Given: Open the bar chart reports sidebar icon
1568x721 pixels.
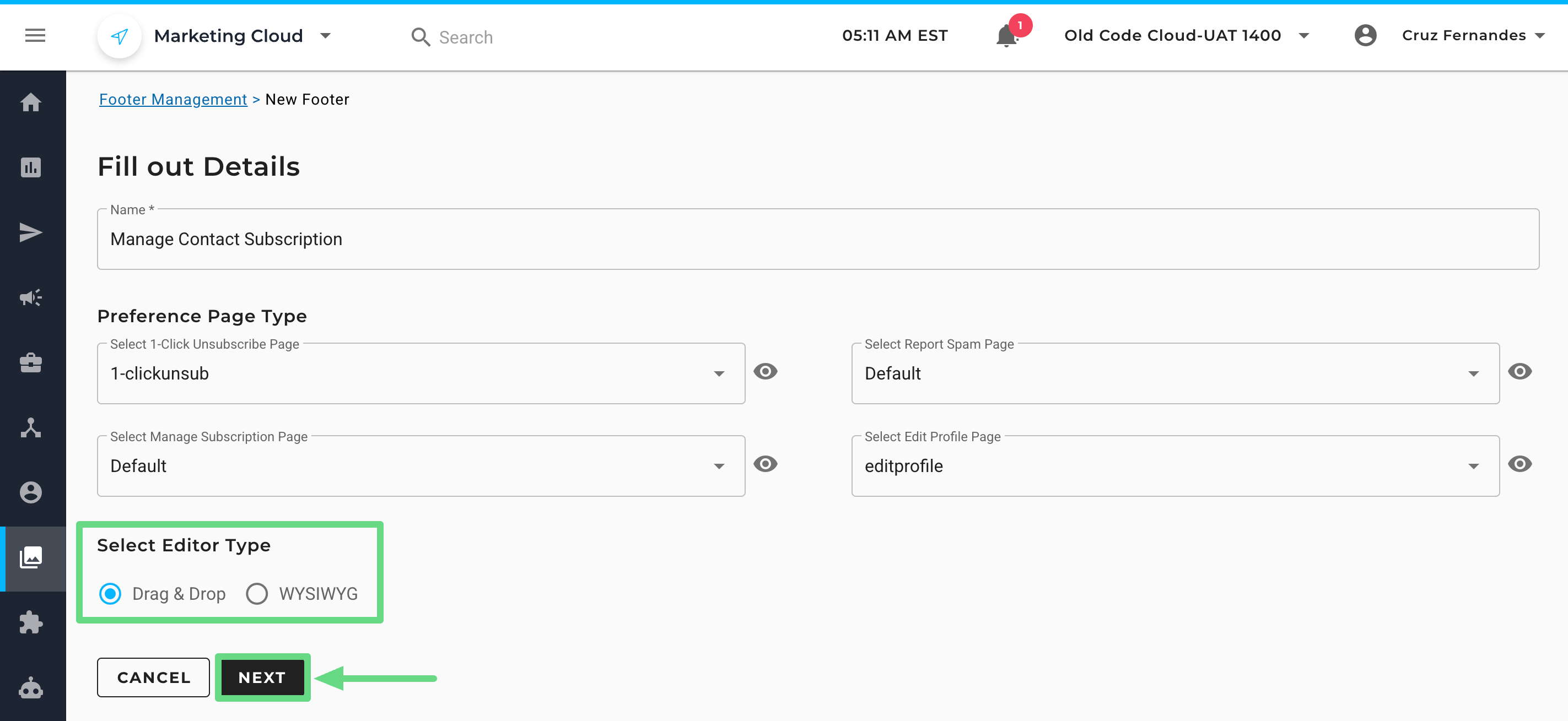Looking at the screenshot, I should coord(31,167).
